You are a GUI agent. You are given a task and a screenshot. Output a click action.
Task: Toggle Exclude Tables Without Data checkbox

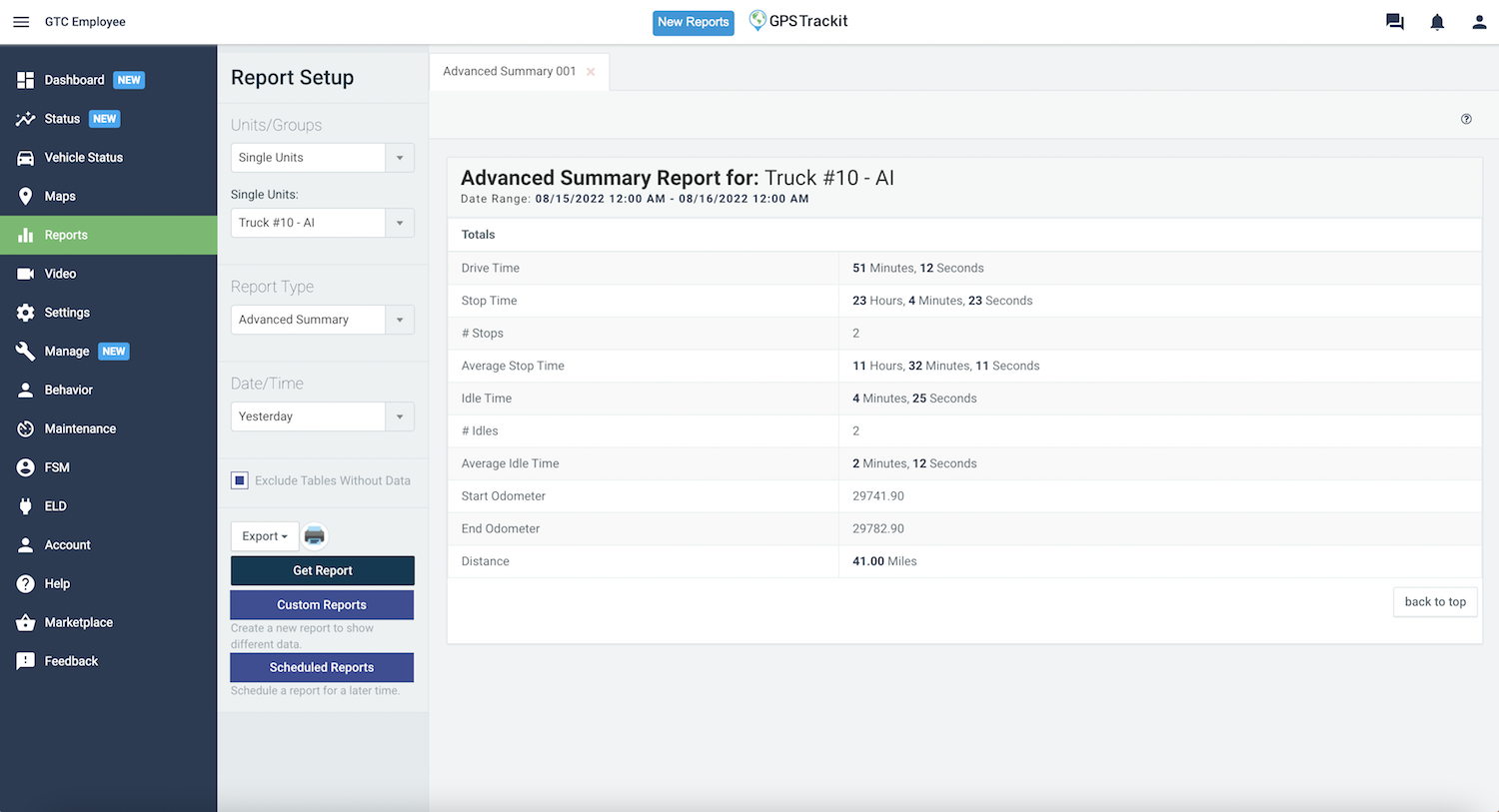[x=240, y=480]
